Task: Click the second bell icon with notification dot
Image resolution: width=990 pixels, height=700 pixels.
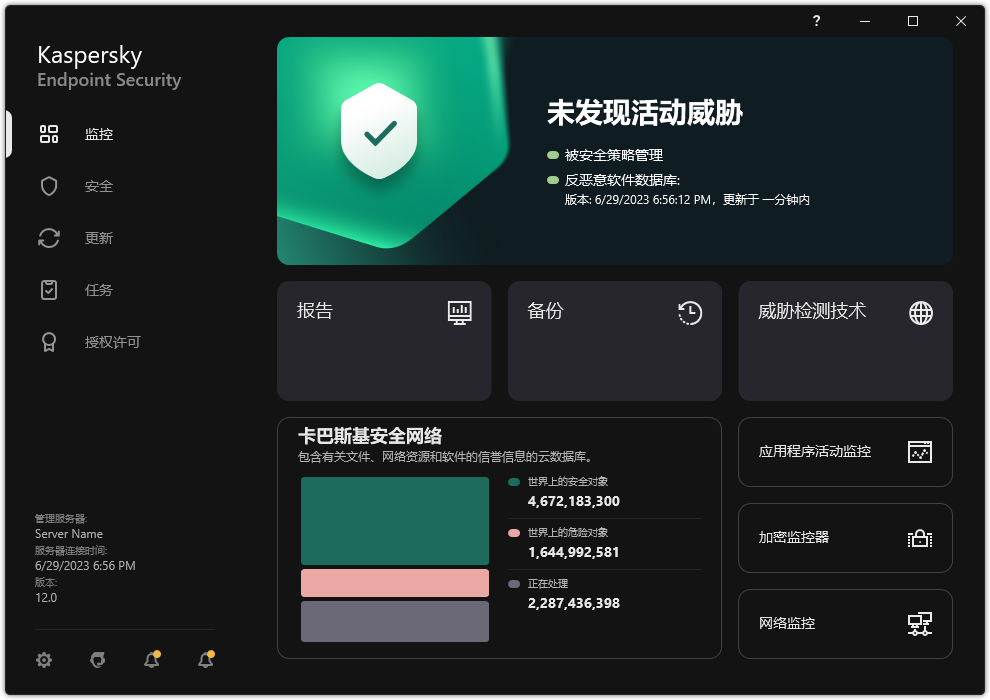Action: tap(205, 660)
